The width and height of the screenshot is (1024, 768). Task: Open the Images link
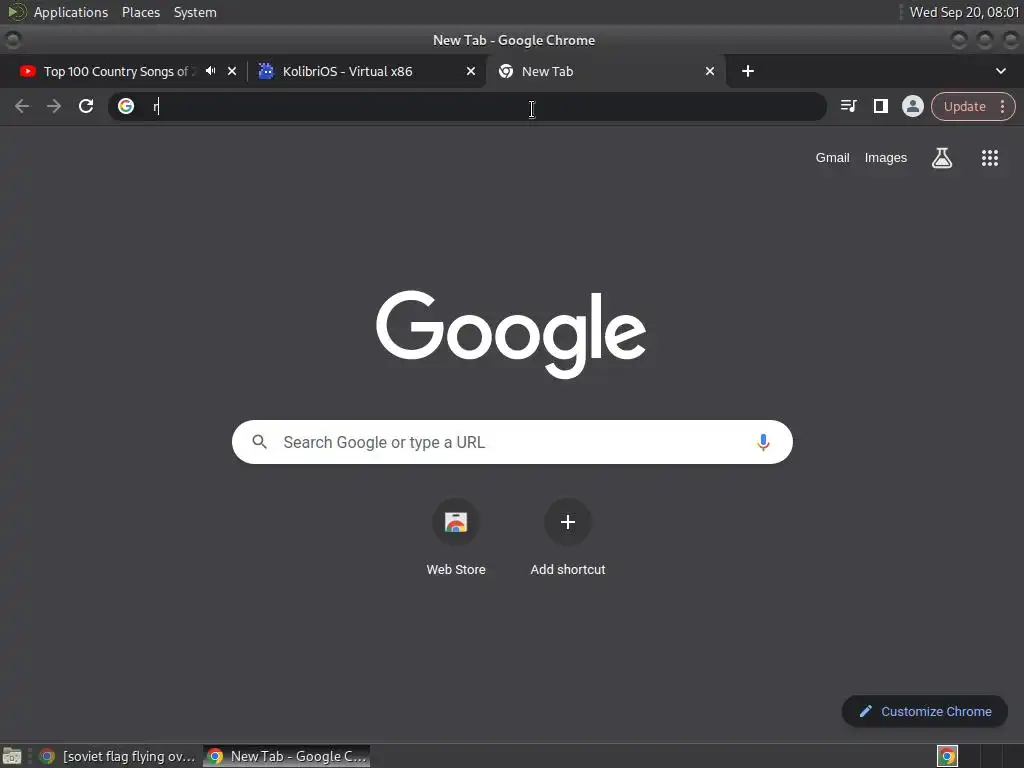coord(886,157)
